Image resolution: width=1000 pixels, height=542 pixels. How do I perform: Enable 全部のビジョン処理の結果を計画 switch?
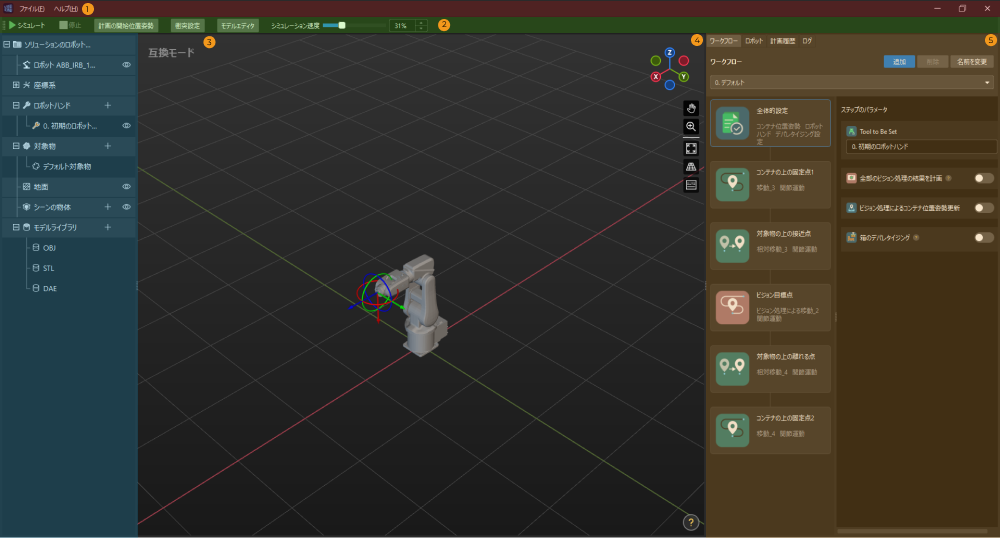(x=983, y=179)
